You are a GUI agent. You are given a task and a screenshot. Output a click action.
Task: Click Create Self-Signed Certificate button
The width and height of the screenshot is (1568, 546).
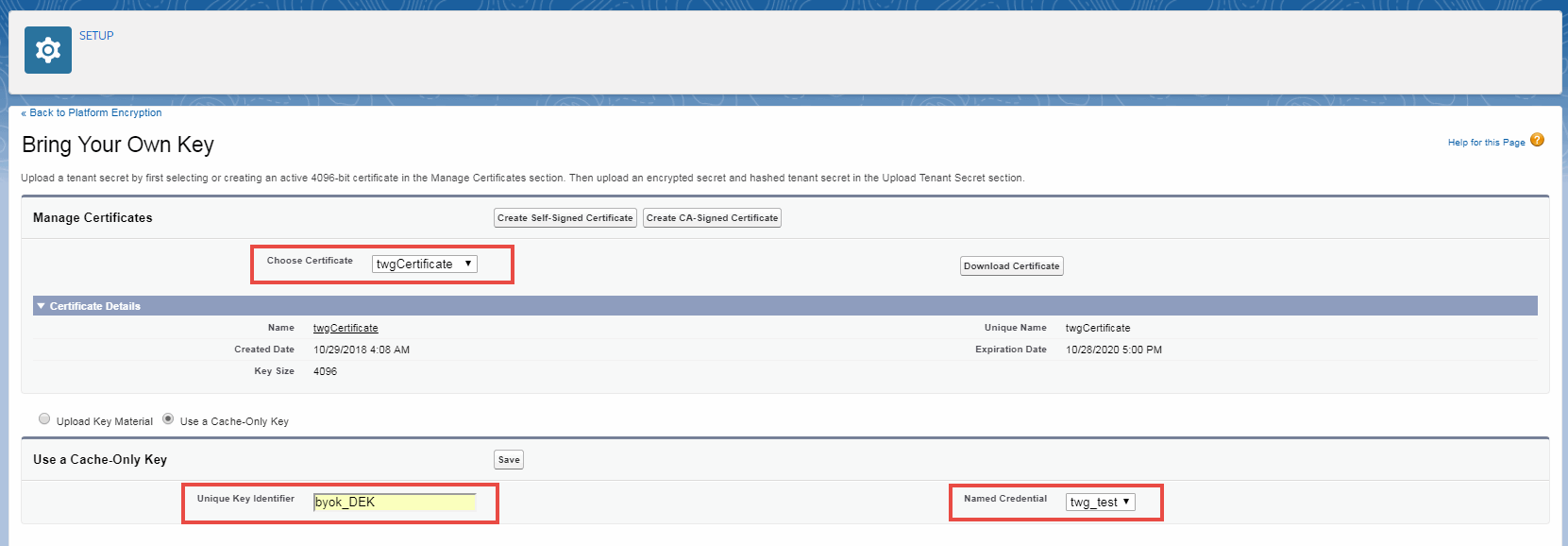point(565,218)
